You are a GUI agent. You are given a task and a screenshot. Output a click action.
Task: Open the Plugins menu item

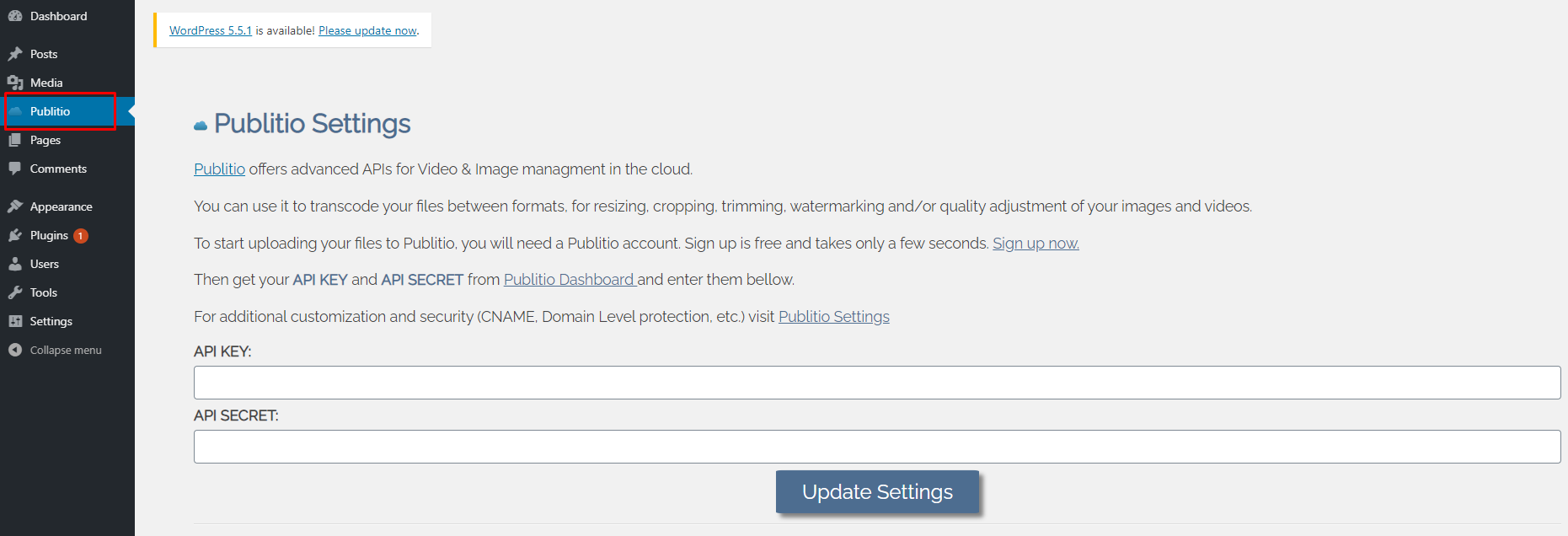tap(67, 235)
